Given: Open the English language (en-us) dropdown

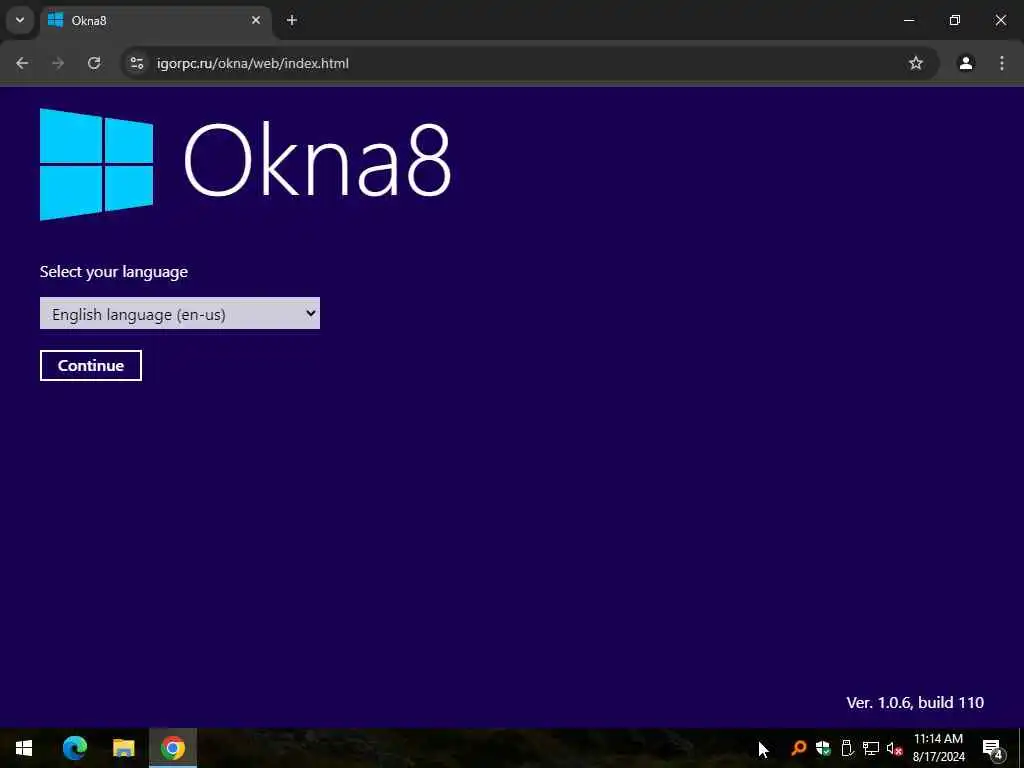Looking at the screenshot, I should 180,313.
